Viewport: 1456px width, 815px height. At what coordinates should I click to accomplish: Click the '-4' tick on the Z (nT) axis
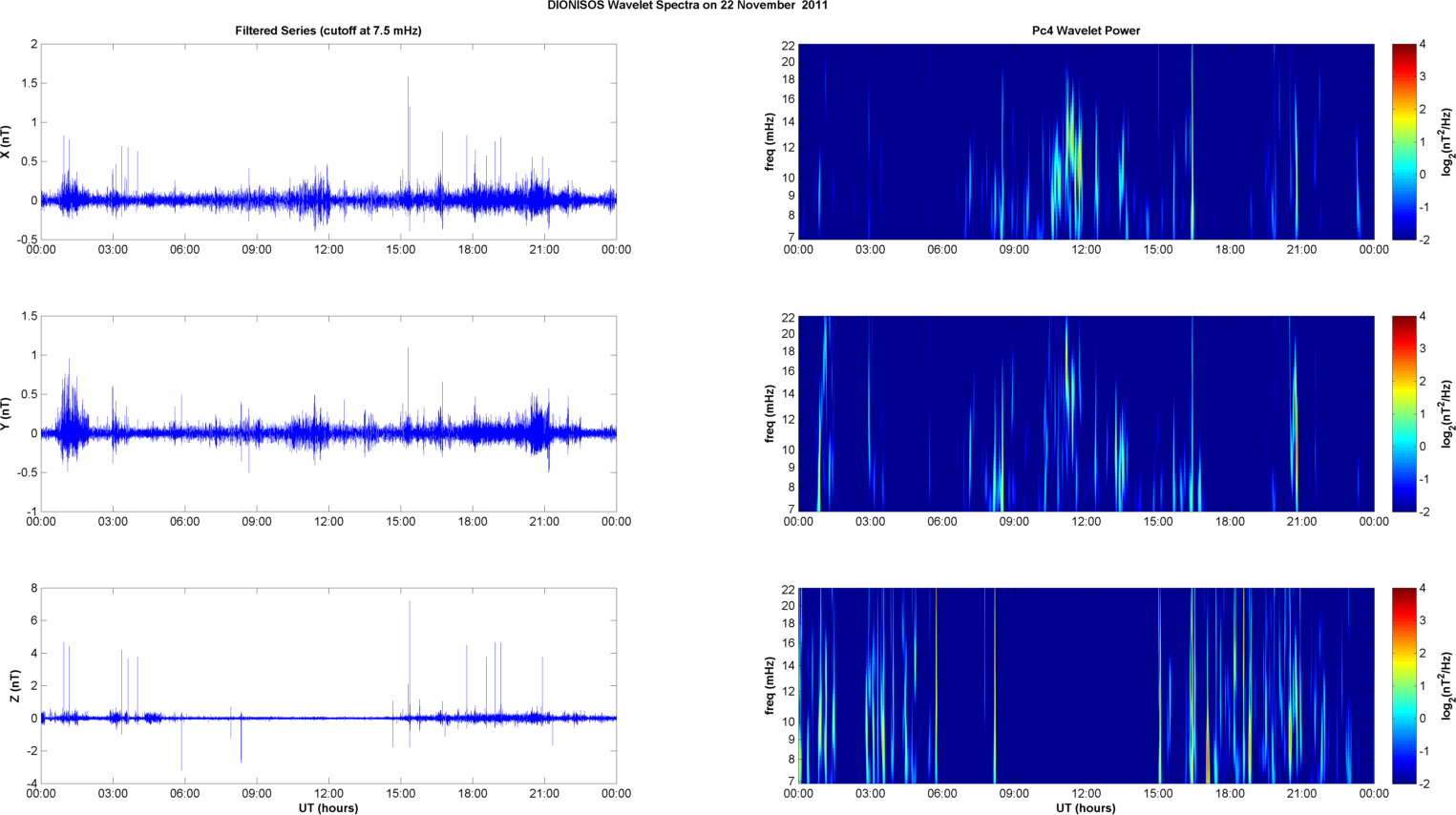pos(31,784)
